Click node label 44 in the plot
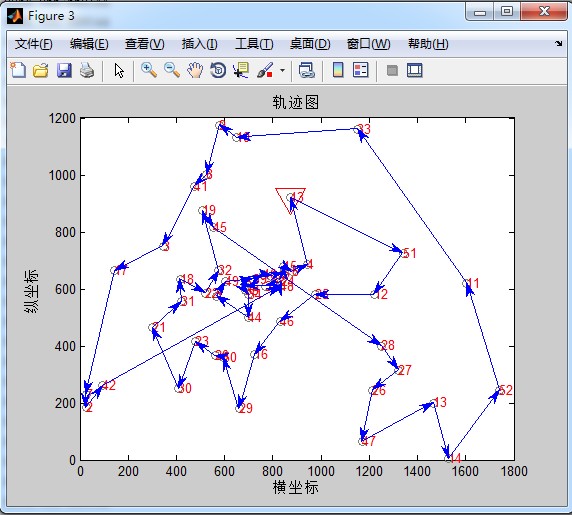572x515 pixels. tap(254, 317)
